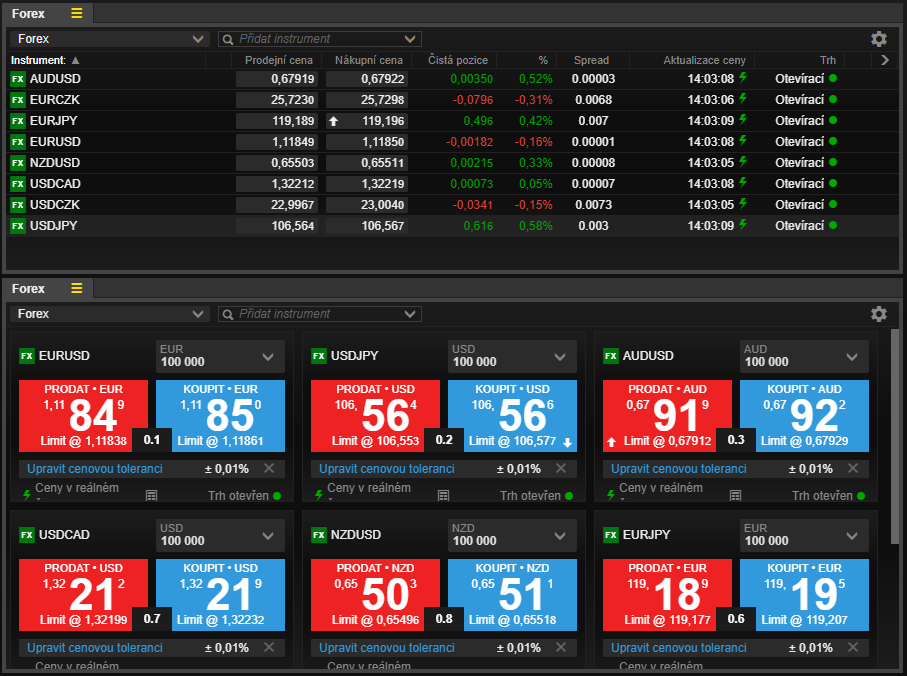Click Upravit cenovou toleranci in NZDUSD tile
The image size is (907, 676).
(387, 648)
